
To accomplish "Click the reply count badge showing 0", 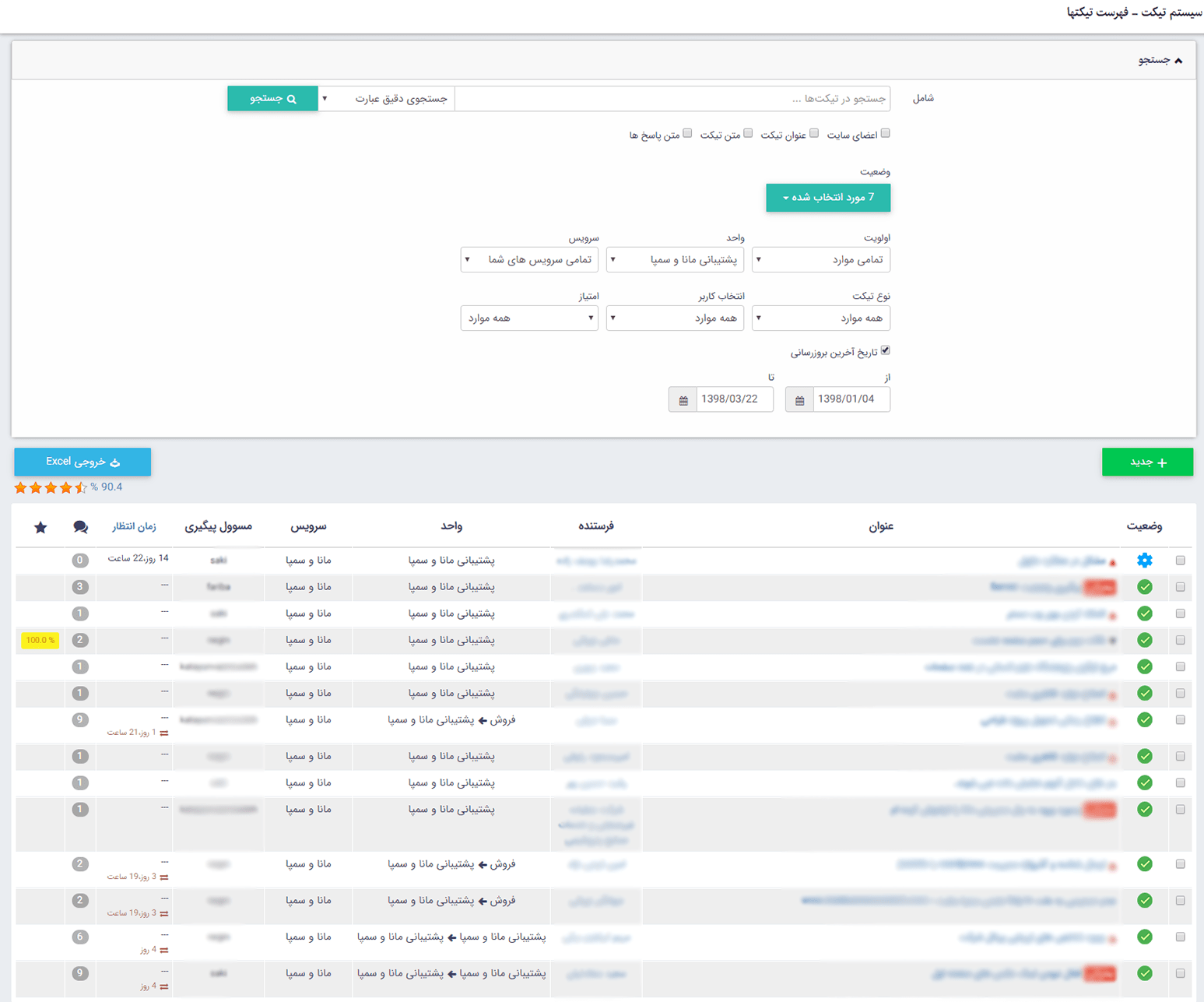I will (80, 561).
